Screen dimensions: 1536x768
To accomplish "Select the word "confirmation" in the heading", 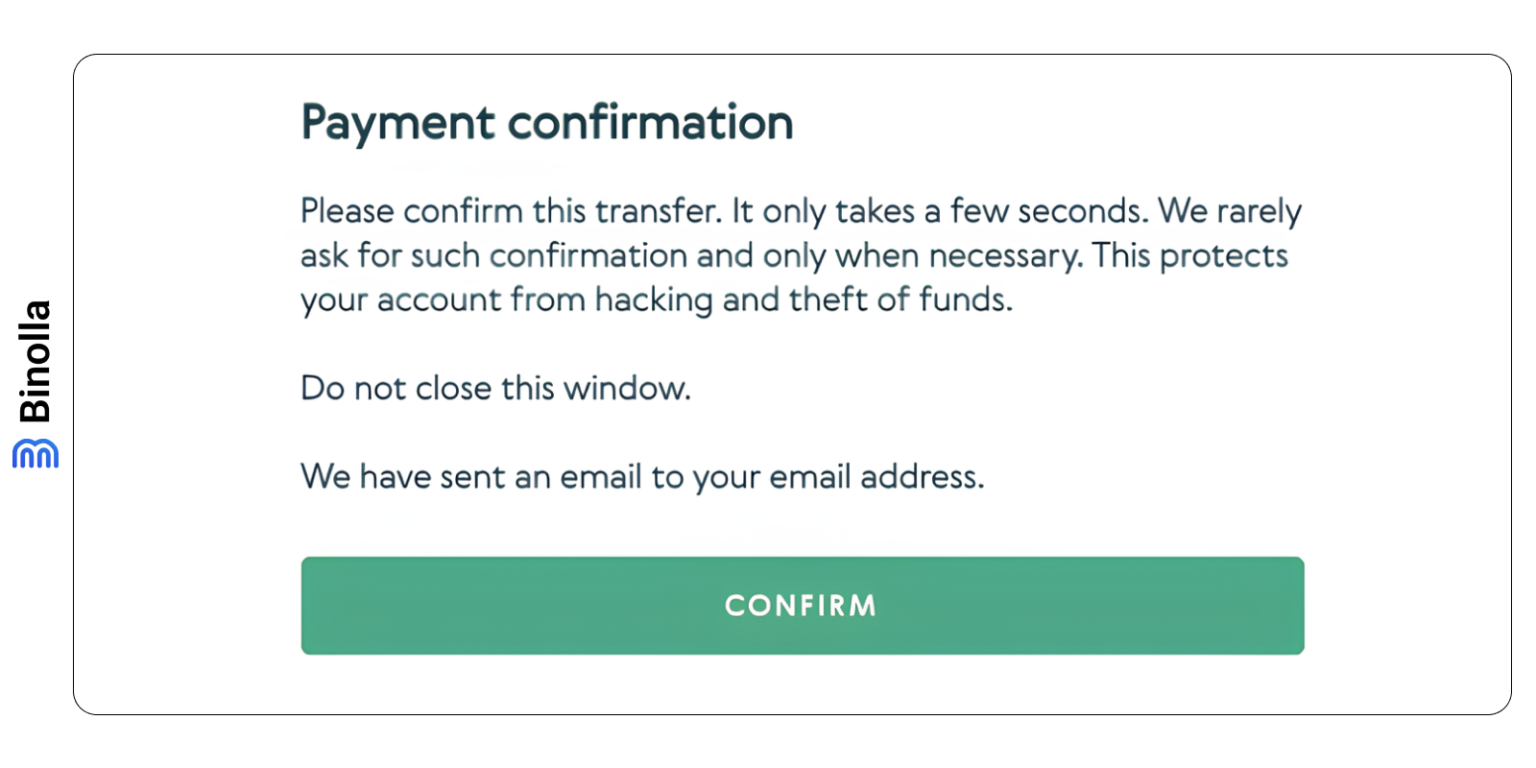I will point(650,123).
